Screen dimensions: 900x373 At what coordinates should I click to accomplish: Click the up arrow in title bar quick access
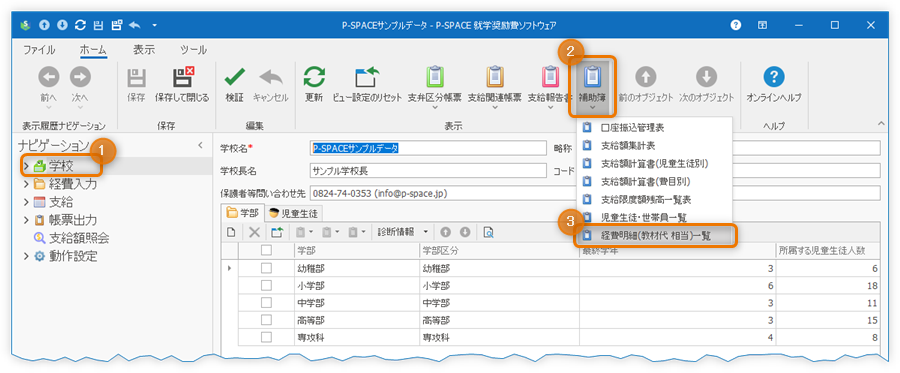pos(45,25)
